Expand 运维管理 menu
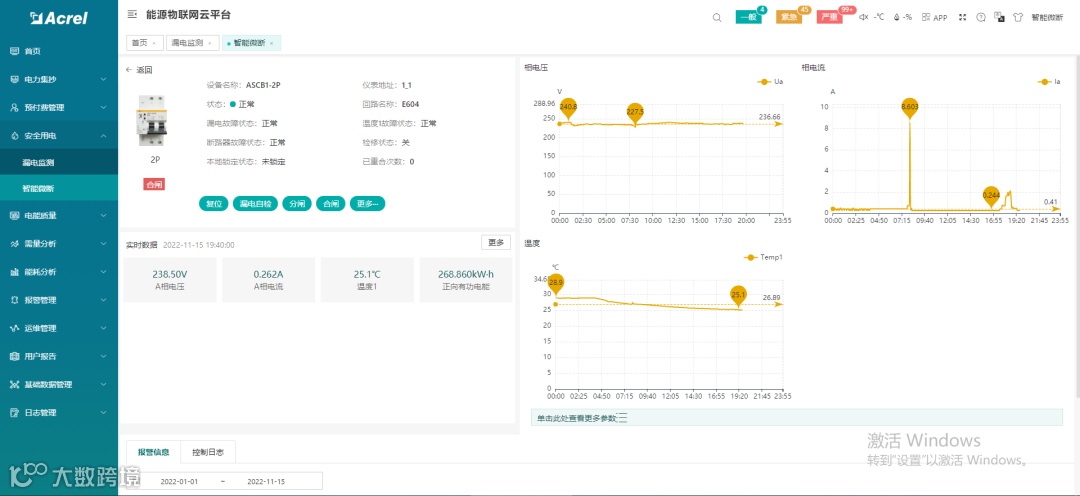The width and height of the screenshot is (1080, 496). [x=59, y=329]
